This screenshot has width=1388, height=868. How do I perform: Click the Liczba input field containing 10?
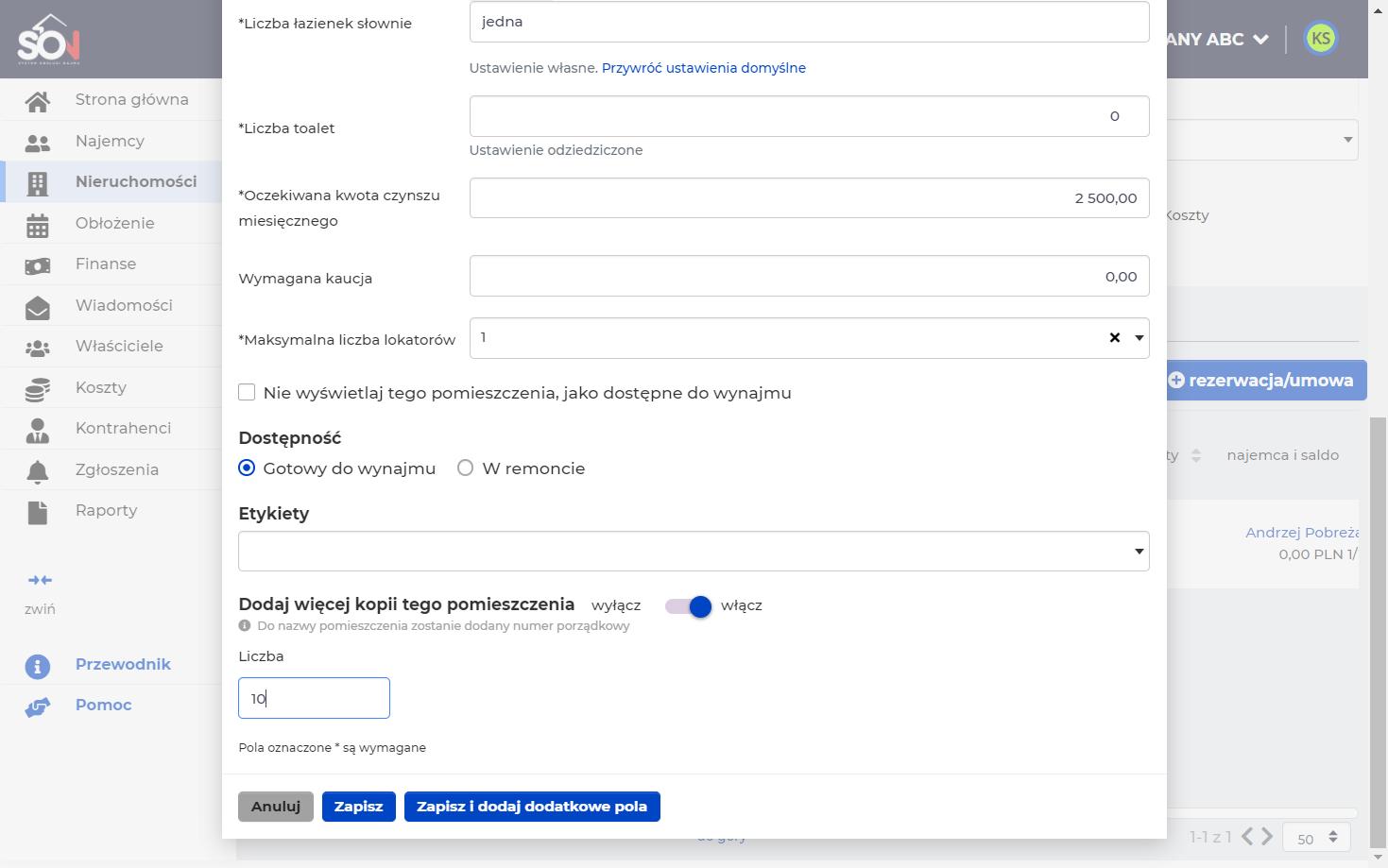pyautogui.click(x=314, y=698)
